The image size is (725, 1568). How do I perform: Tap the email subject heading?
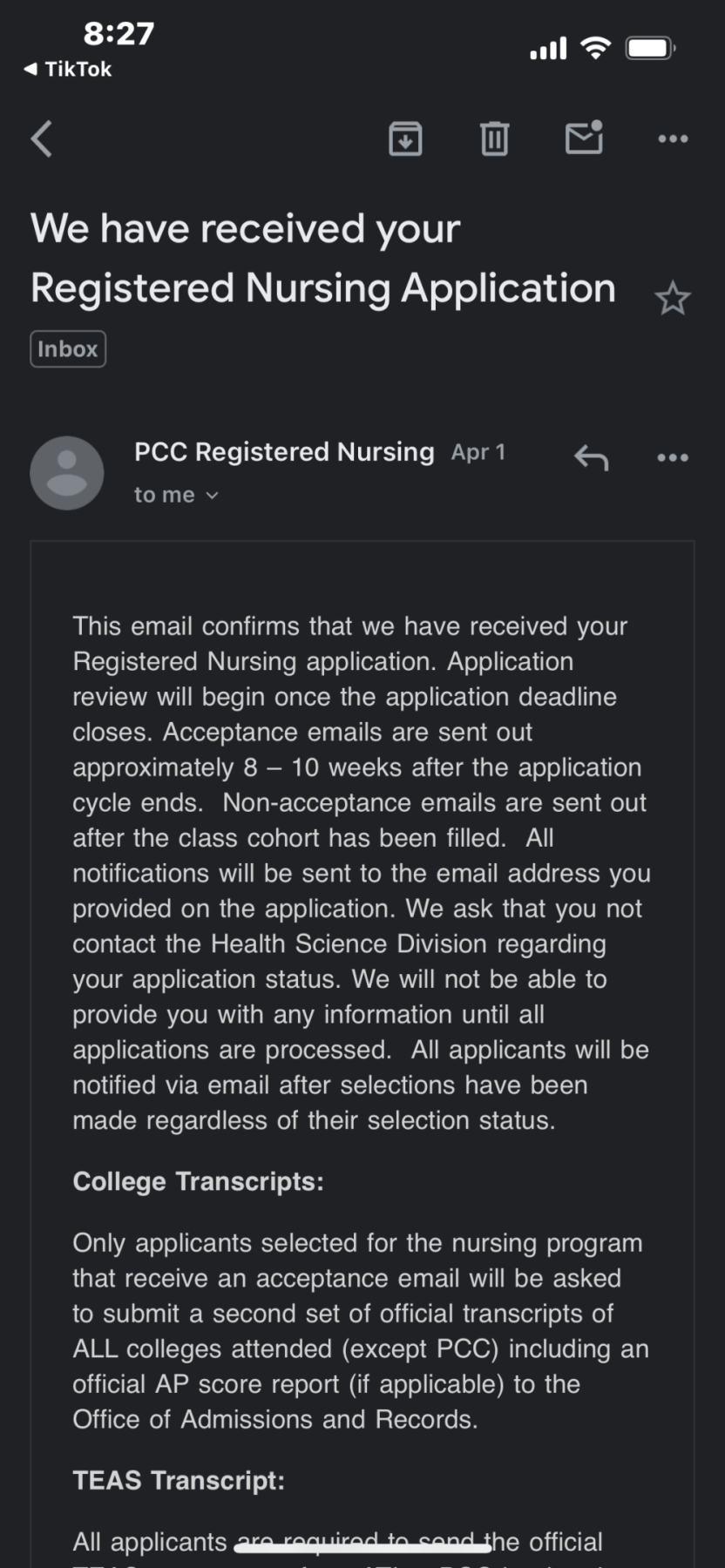coord(322,258)
